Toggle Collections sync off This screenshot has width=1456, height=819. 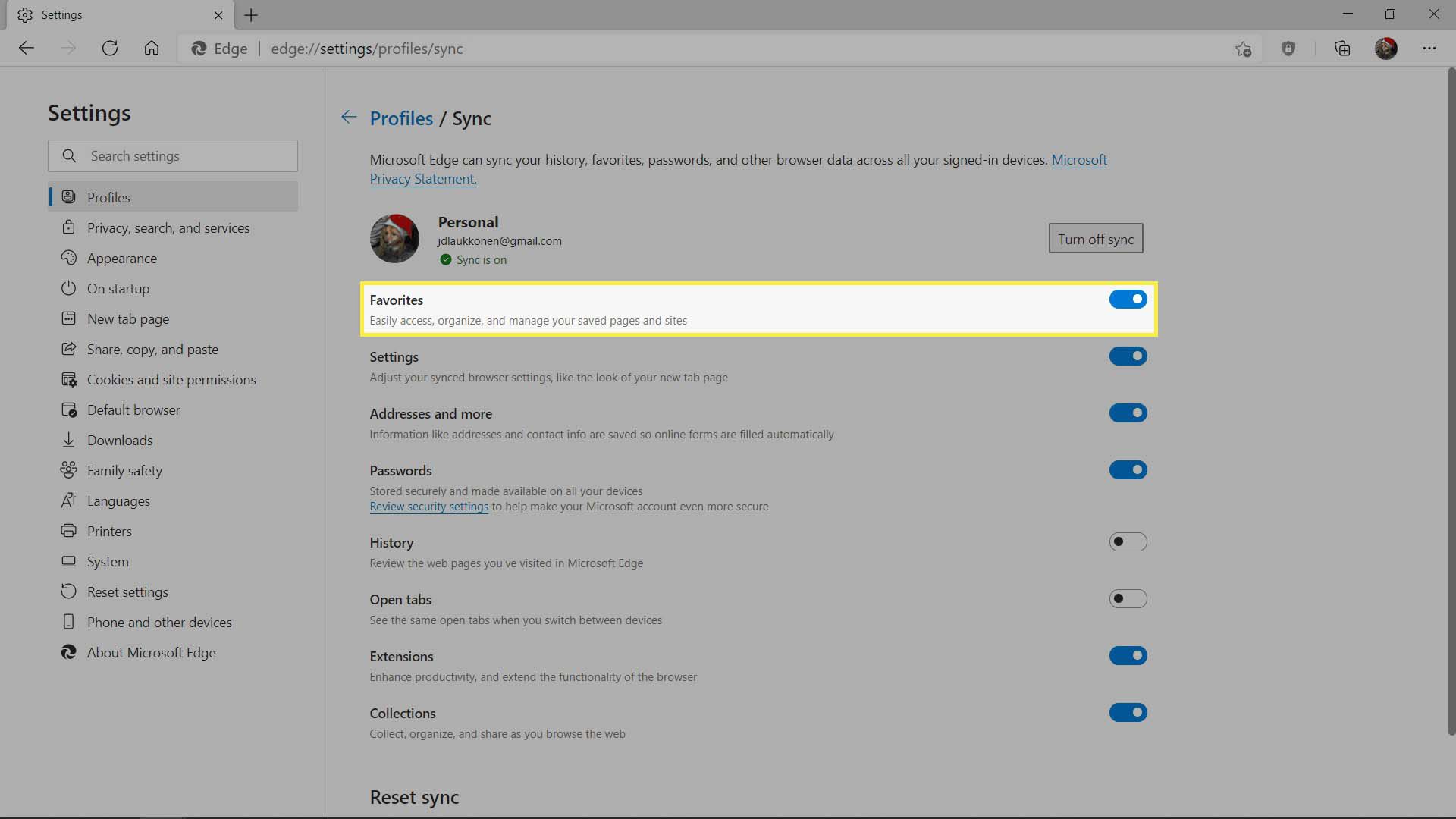(1128, 712)
